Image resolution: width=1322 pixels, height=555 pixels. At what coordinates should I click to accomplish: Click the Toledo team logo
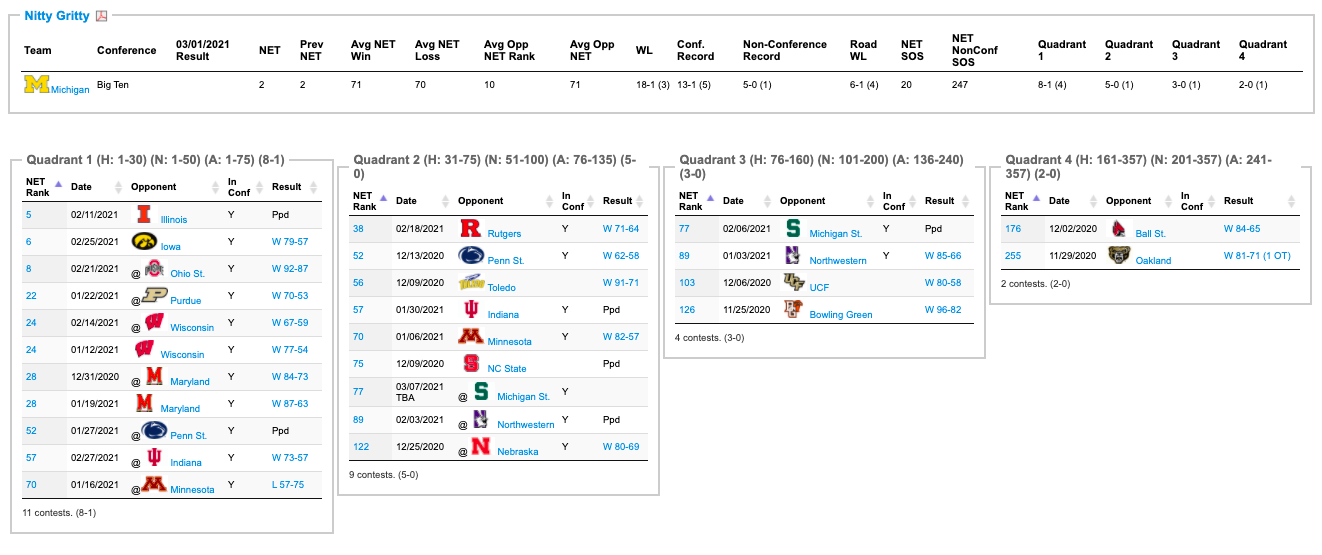click(472, 282)
